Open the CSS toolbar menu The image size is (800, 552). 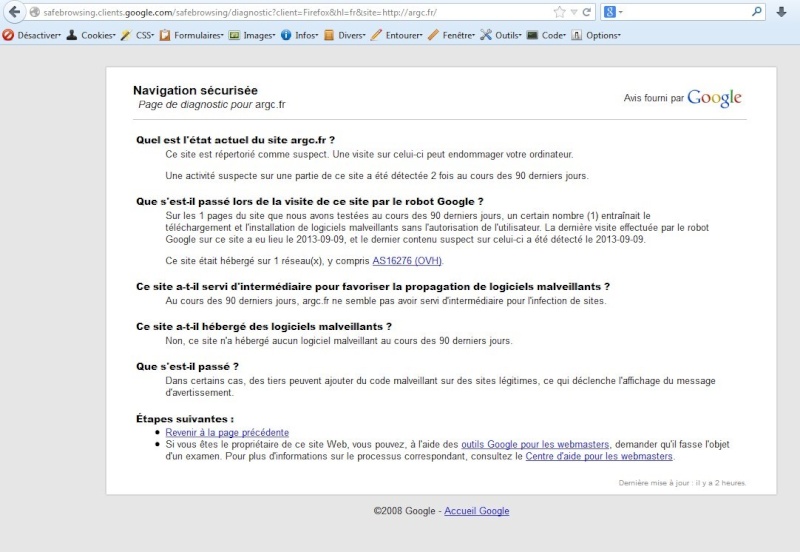pos(137,35)
